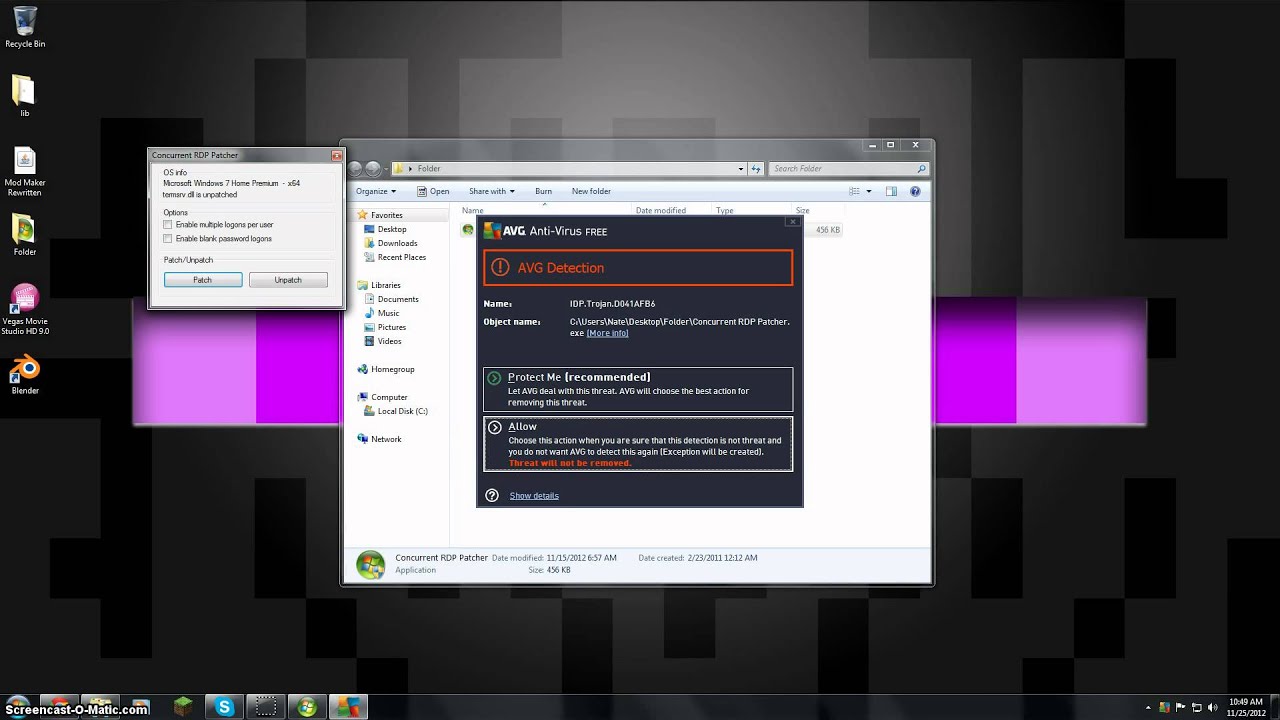Viewport: 1280px width, 720px height.
Task: Close the AVG detection dialog
Action: pyautogui.click(x=793, y=222)
